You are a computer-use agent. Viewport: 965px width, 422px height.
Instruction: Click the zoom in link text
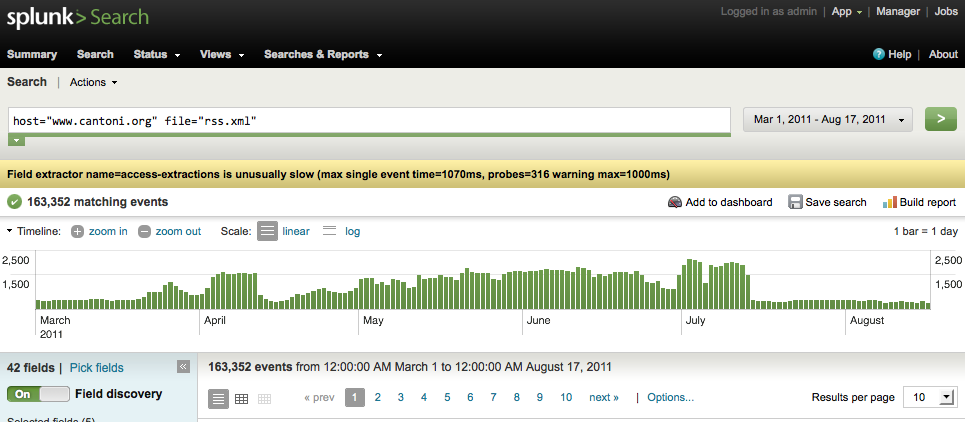[x=108, y=231]
